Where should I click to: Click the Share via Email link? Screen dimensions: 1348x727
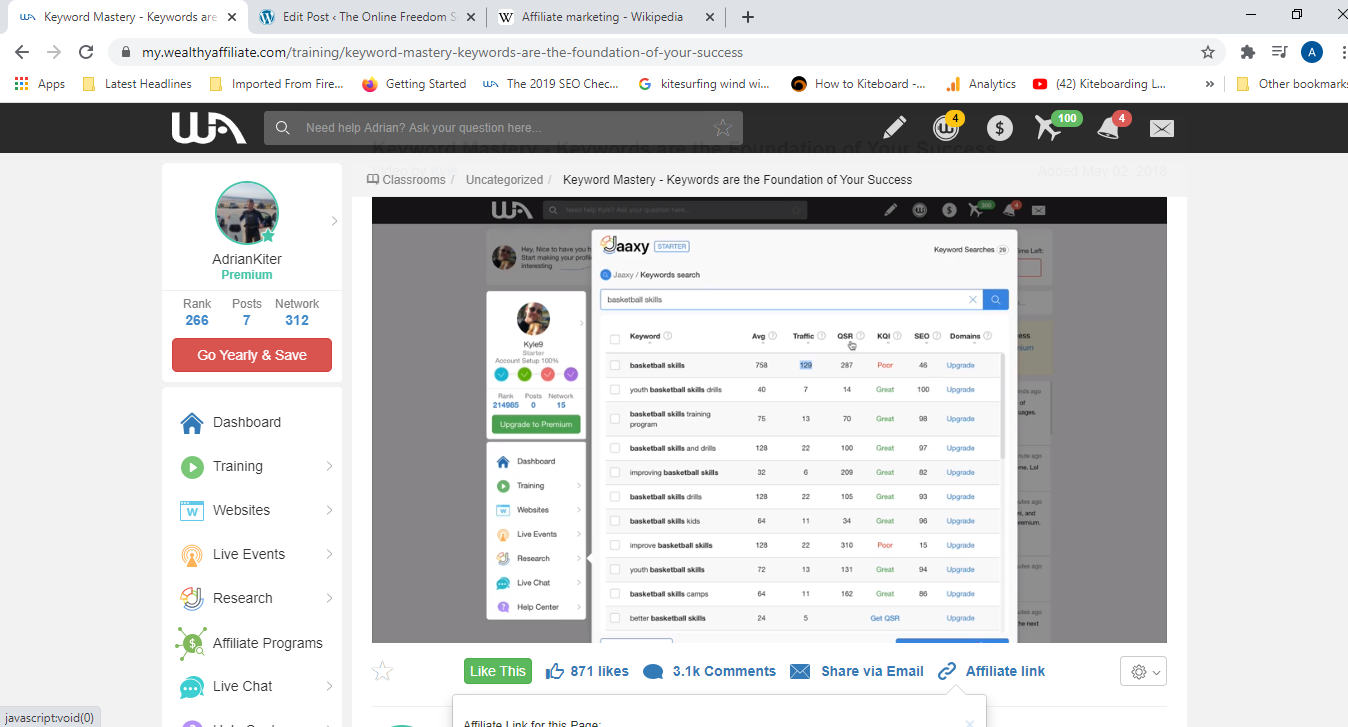(x=872, y=671)
